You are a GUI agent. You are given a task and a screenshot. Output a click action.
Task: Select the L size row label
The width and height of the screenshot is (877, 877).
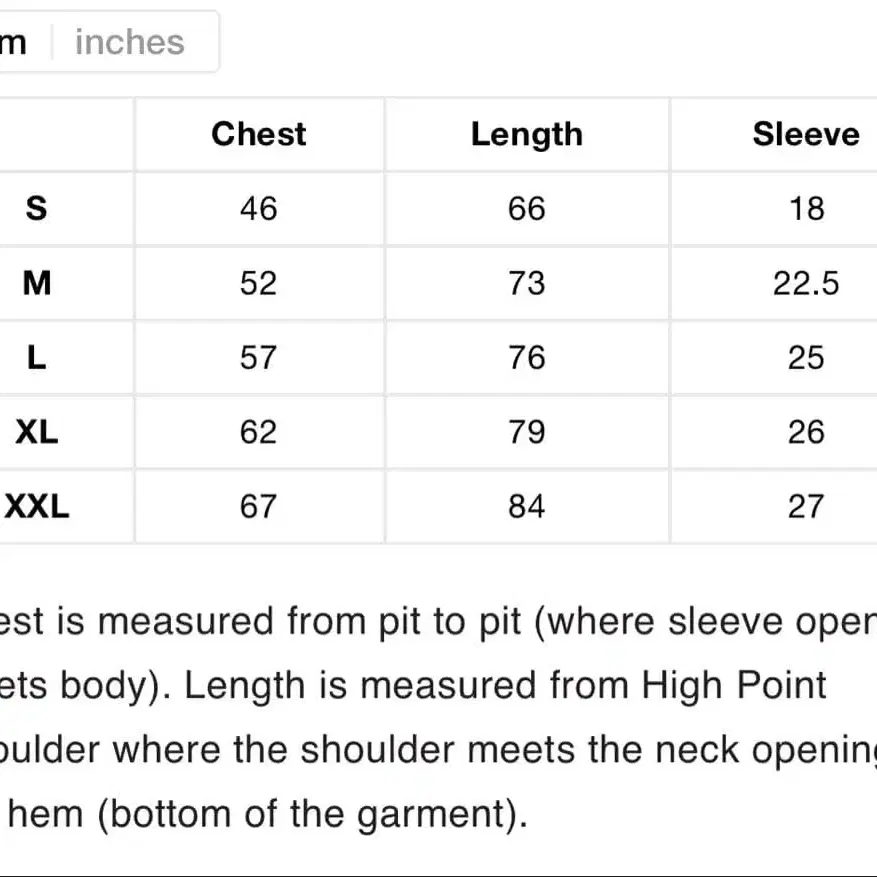(x=36, y=357)
